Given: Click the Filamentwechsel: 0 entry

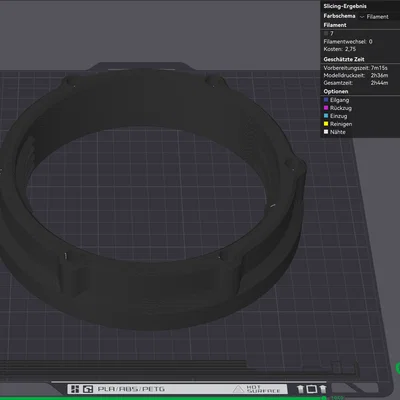Looking at the screenshot, I should [x=348, y=42].
